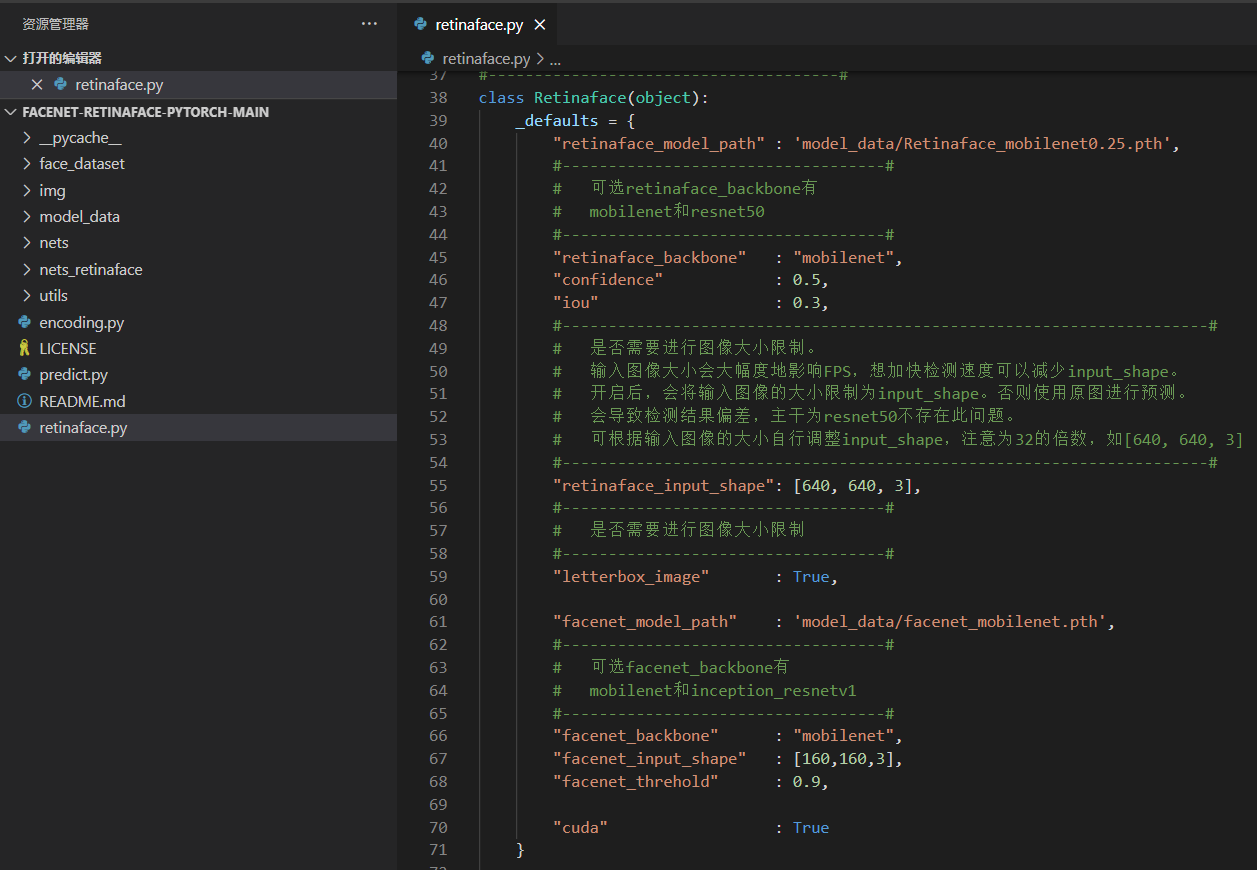Viewport: 1257px width, 870px height.
Task: Click Python icon beside retinaface.py in tree
Action: point(25,428)
